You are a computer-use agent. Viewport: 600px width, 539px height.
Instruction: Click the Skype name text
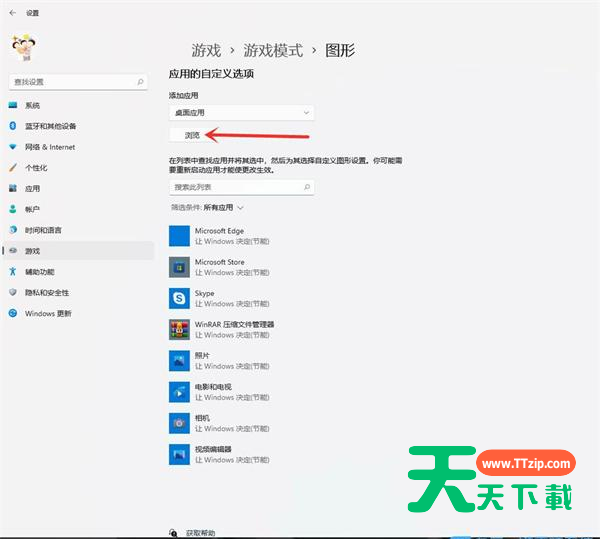[x=204, y=293]
